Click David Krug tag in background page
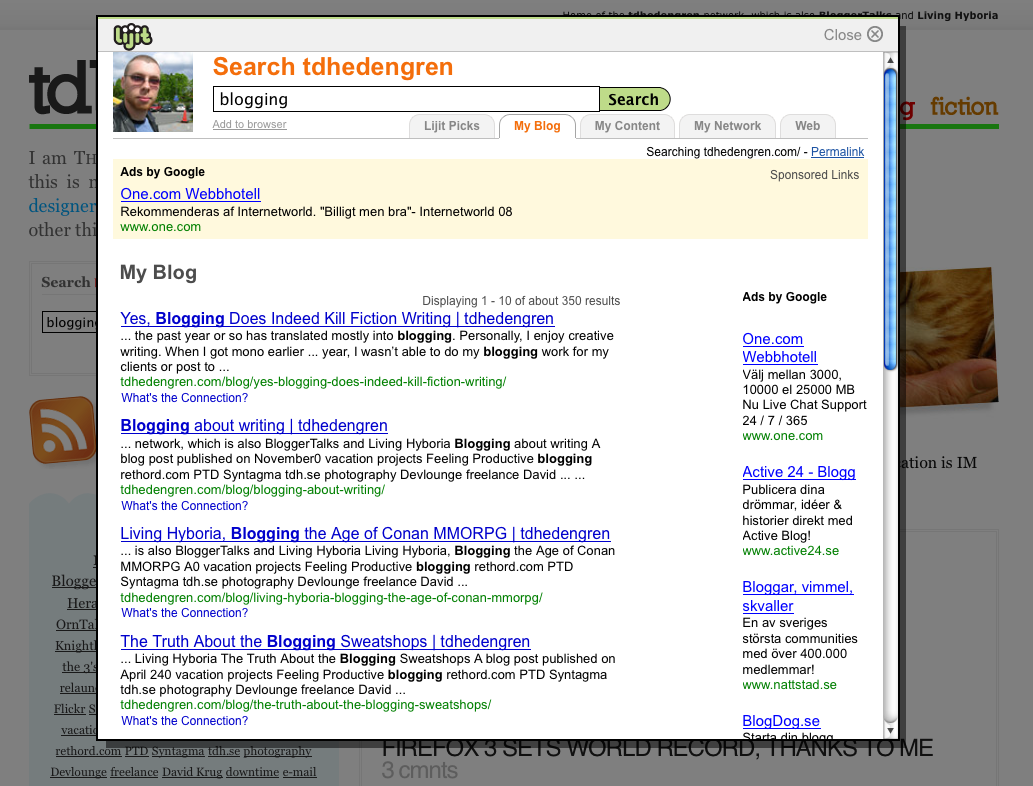The image size is (1033, 786). point(192,772)
